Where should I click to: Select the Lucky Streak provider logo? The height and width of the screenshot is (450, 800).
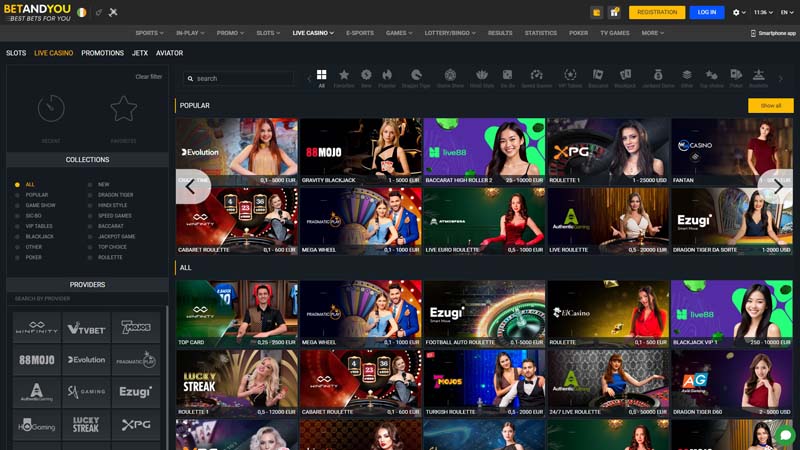point(87,424)
